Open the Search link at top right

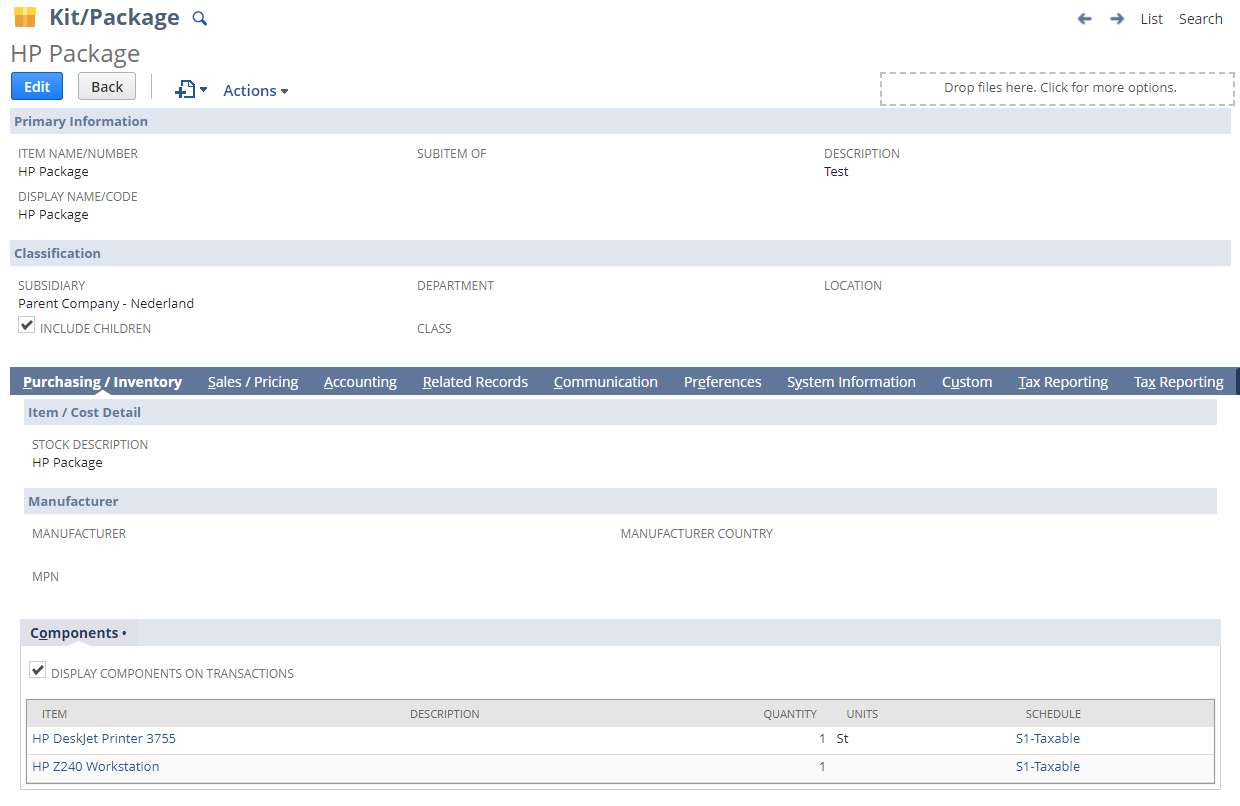[x=1200, y=19]
